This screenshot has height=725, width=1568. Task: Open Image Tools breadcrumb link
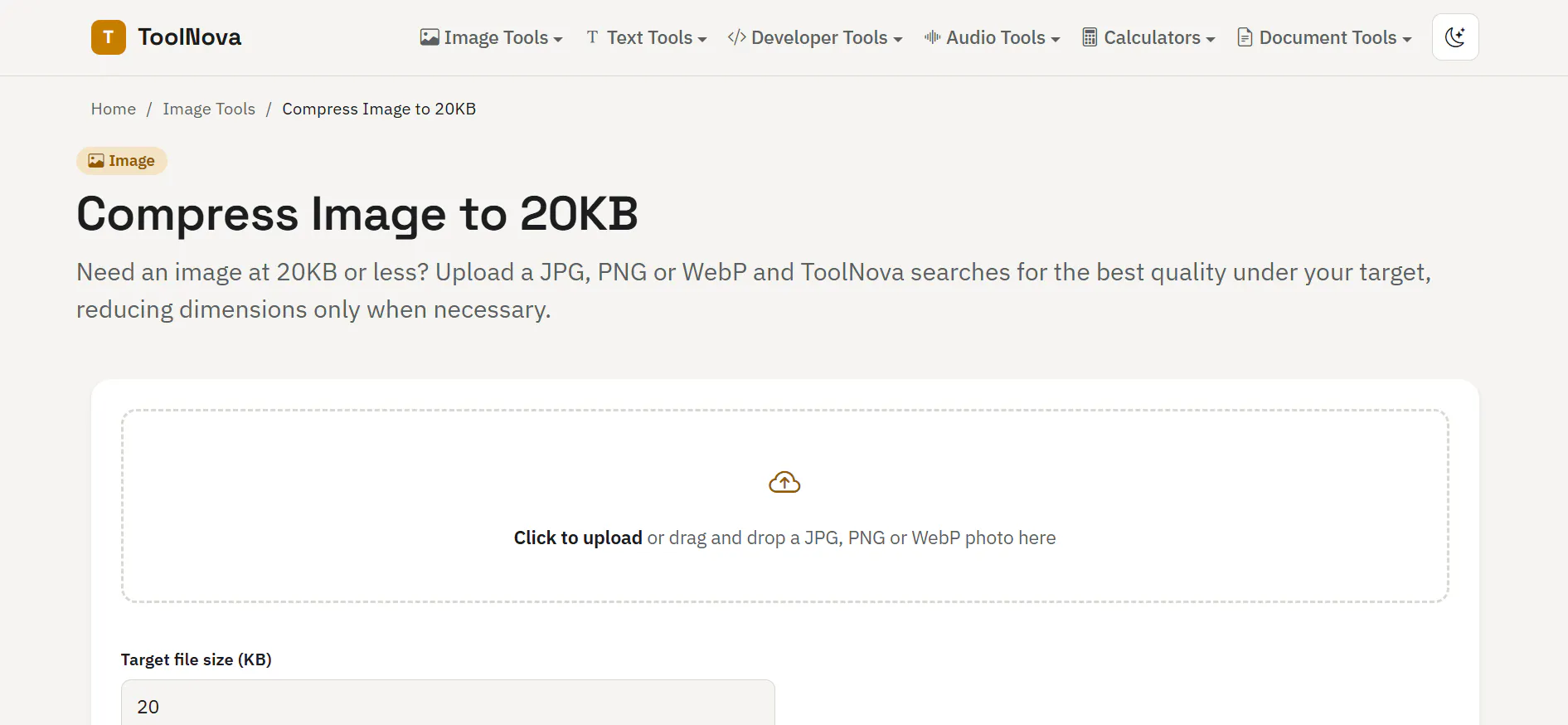click(x=209, y=109)
